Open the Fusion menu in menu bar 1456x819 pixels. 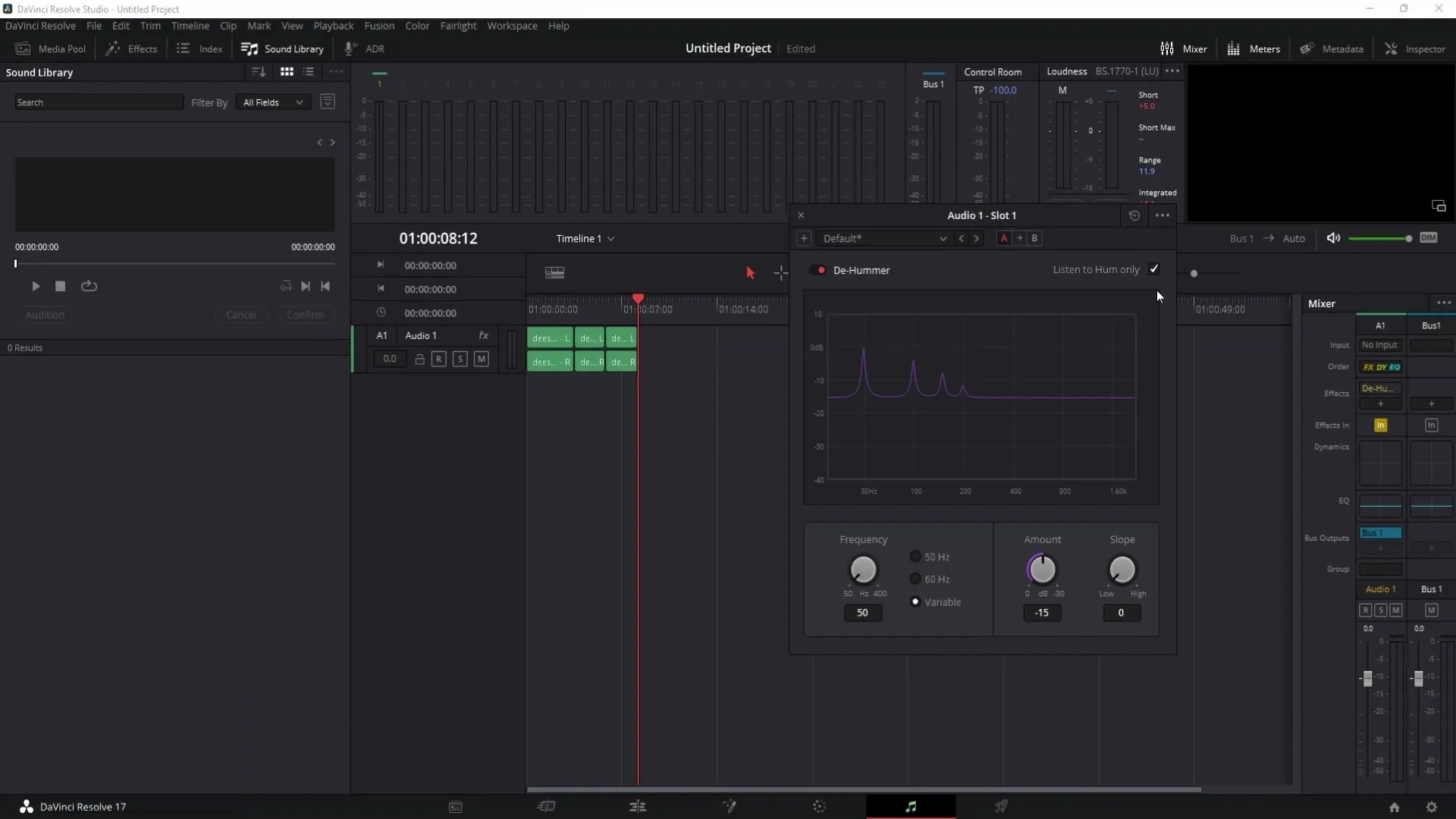378,25
